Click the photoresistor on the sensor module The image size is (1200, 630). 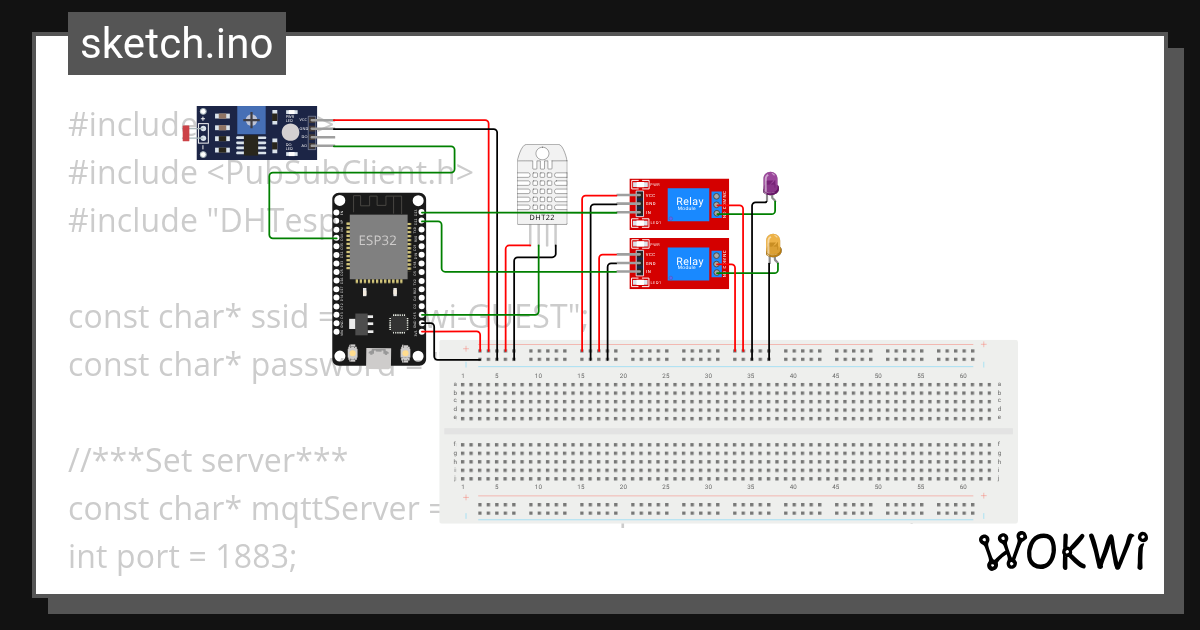pyautogui.click(x=187, y=132)
